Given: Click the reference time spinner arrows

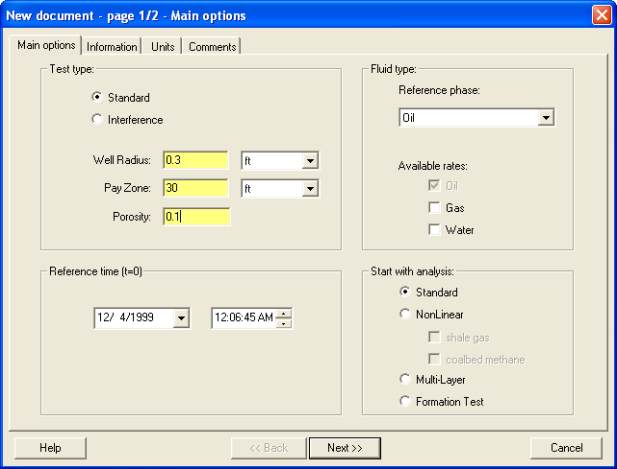Looking at the screenshot, I should tap(285, 318).
